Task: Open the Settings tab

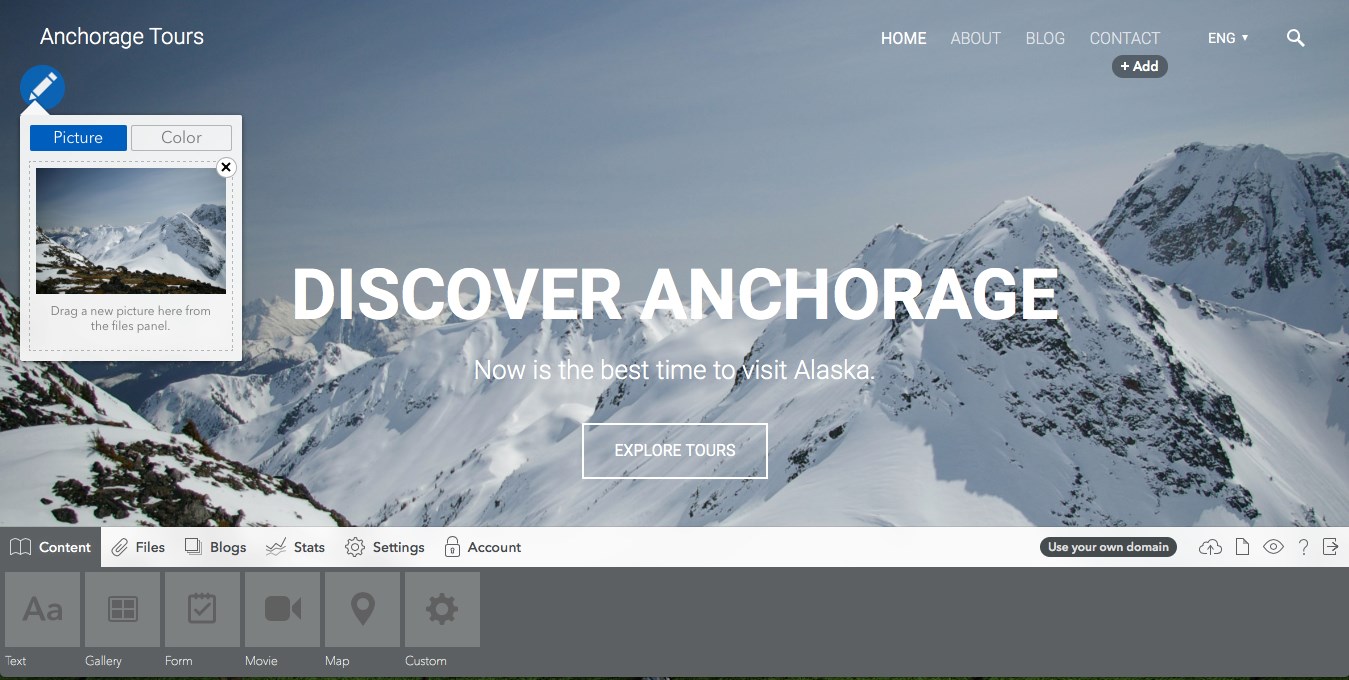Action: (385, 547)
